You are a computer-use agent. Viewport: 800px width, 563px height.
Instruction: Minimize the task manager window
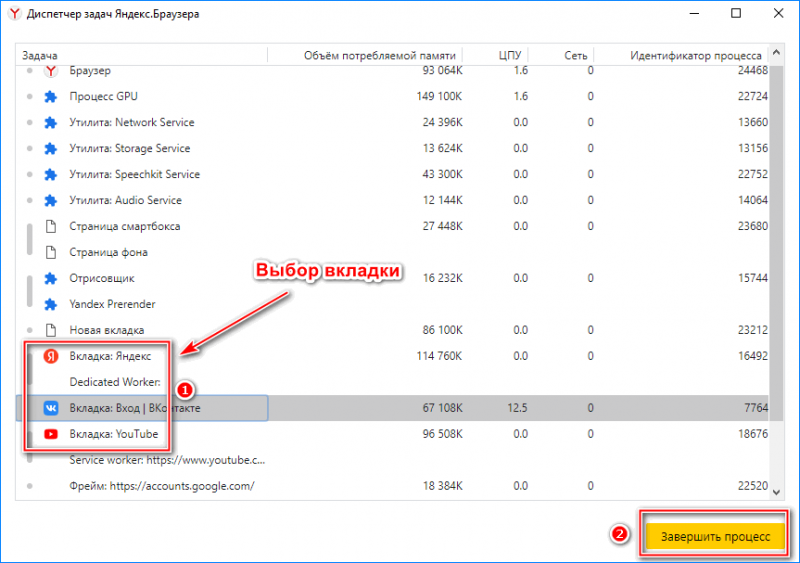point(693,13)
